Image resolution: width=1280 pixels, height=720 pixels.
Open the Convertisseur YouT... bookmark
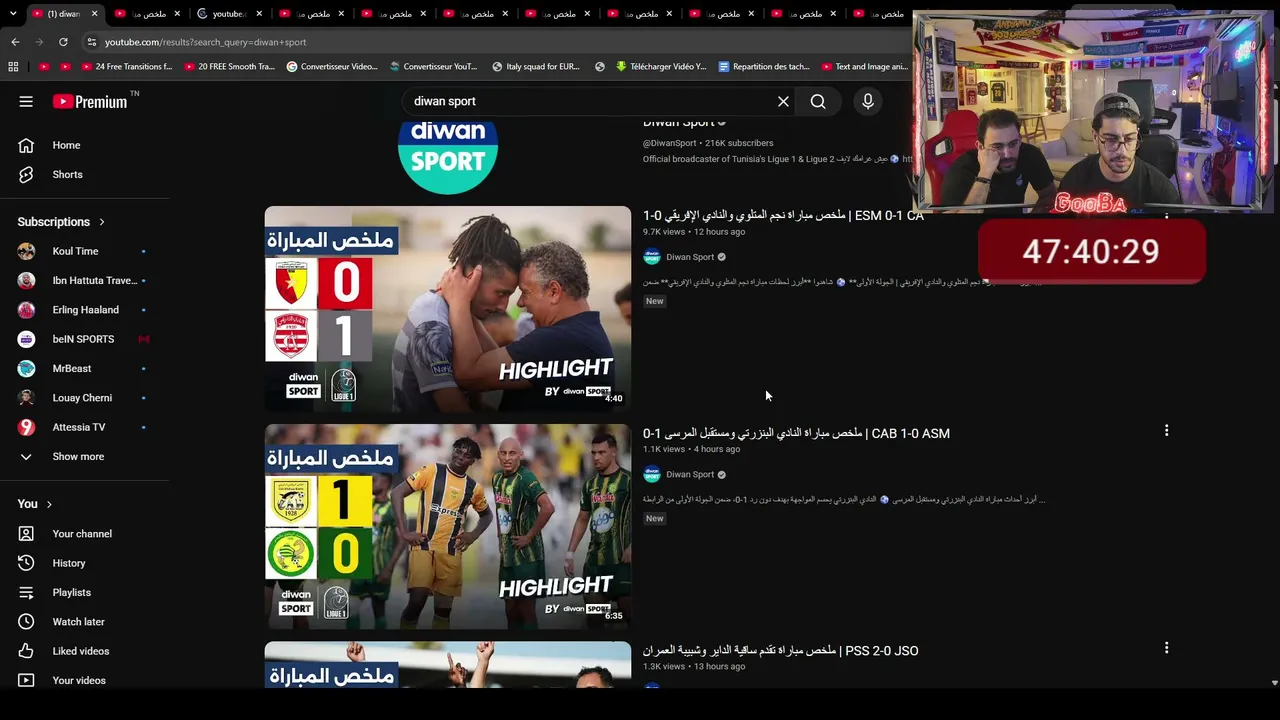[433, 67]
